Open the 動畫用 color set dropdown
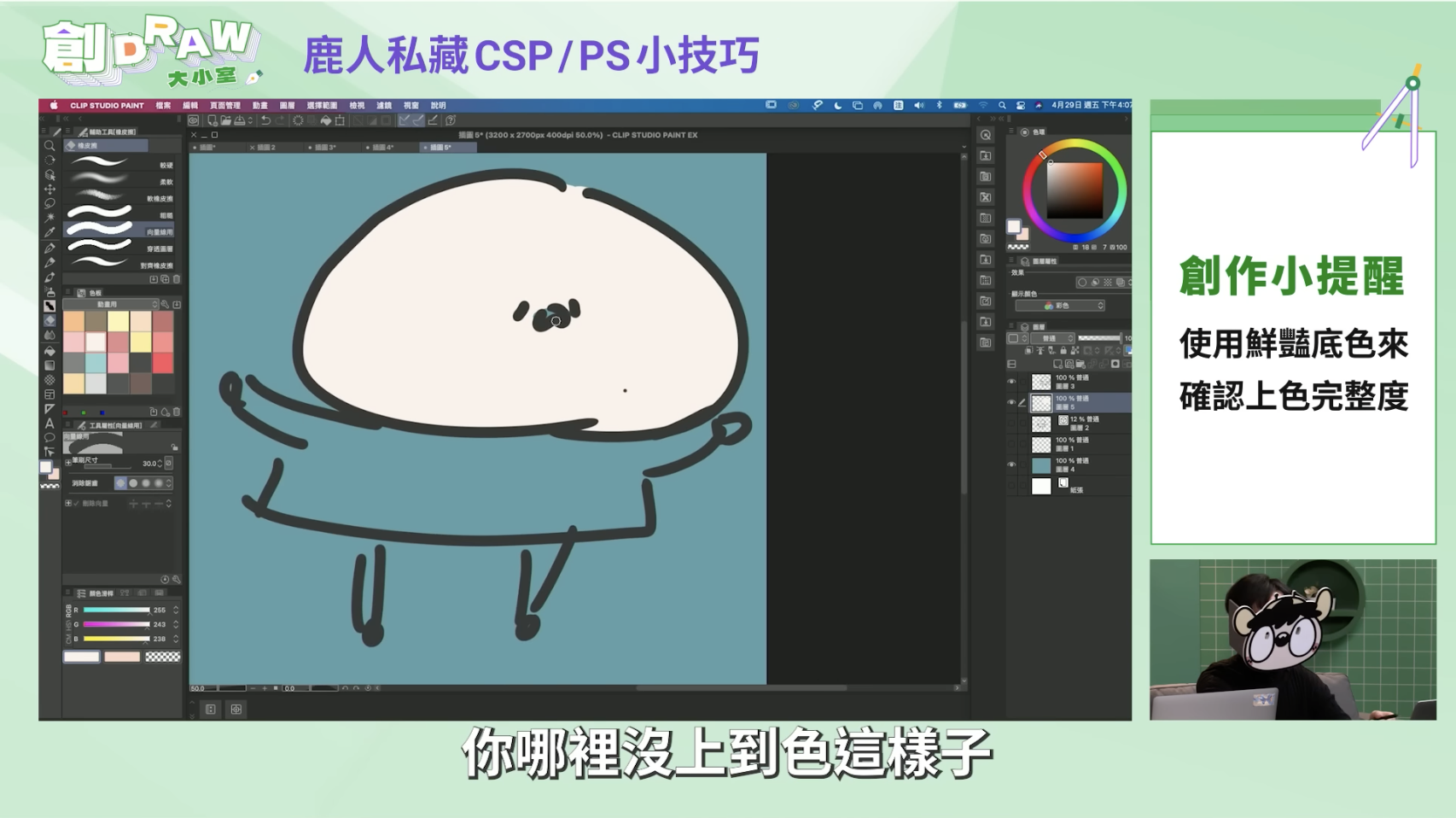 tap(112, 304)
